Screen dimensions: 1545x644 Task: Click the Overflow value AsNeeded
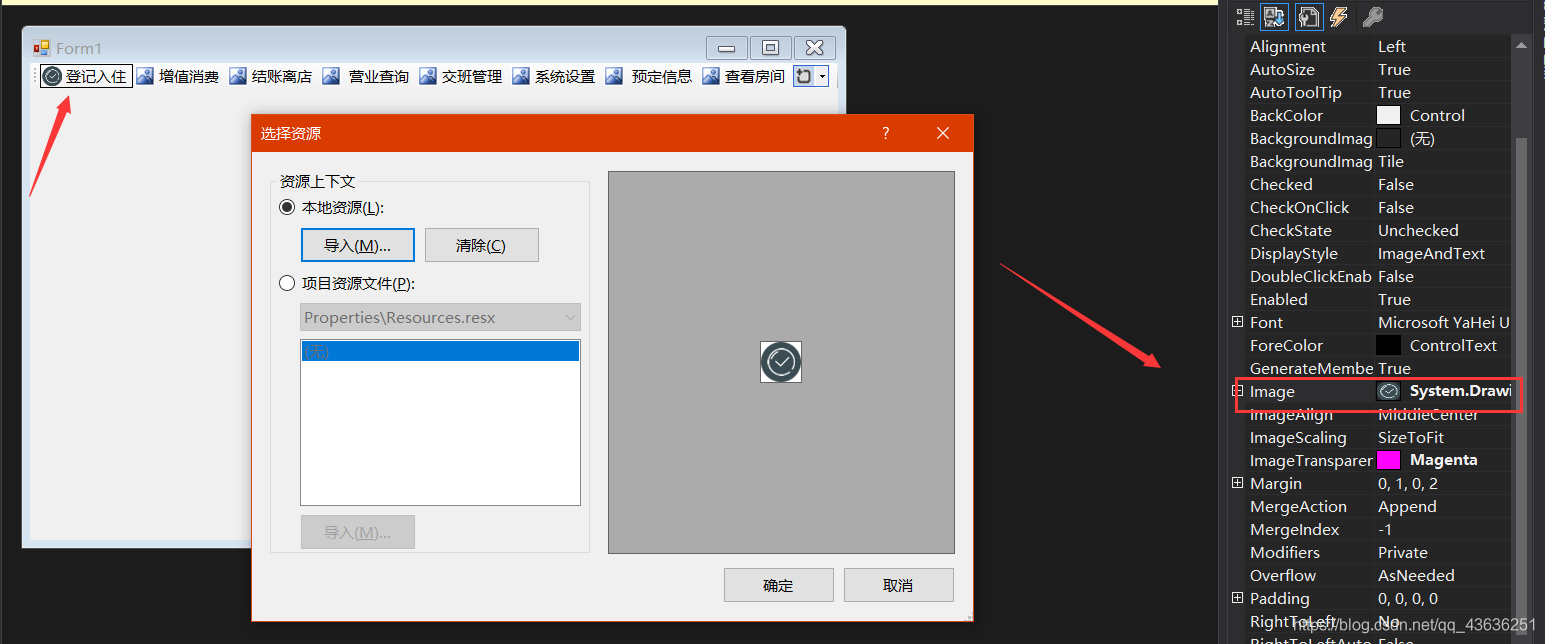pyautogui.click(x=1416, y=575)
